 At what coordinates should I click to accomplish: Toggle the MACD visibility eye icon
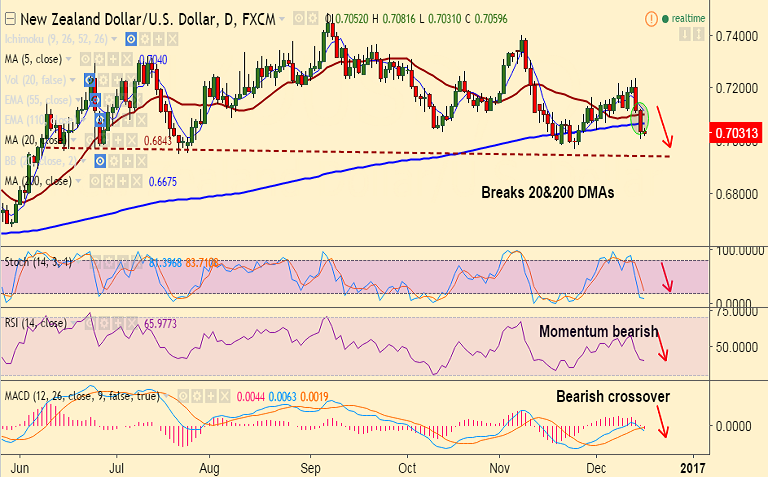click(x=183, y=396)
